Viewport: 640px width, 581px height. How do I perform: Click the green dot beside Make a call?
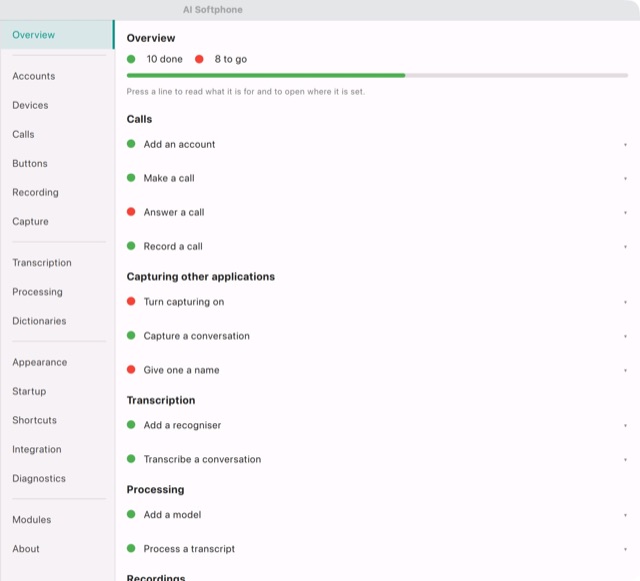coord(131,178)
